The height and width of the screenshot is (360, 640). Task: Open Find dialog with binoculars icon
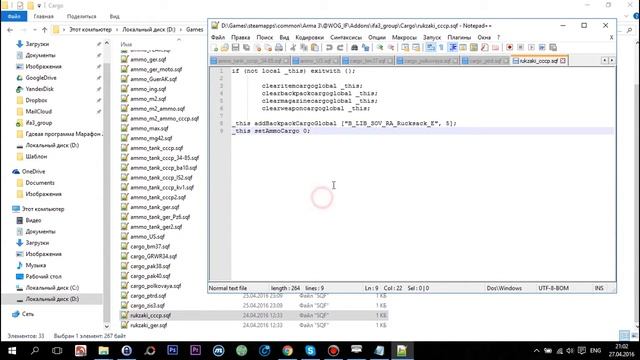point(354,48)
